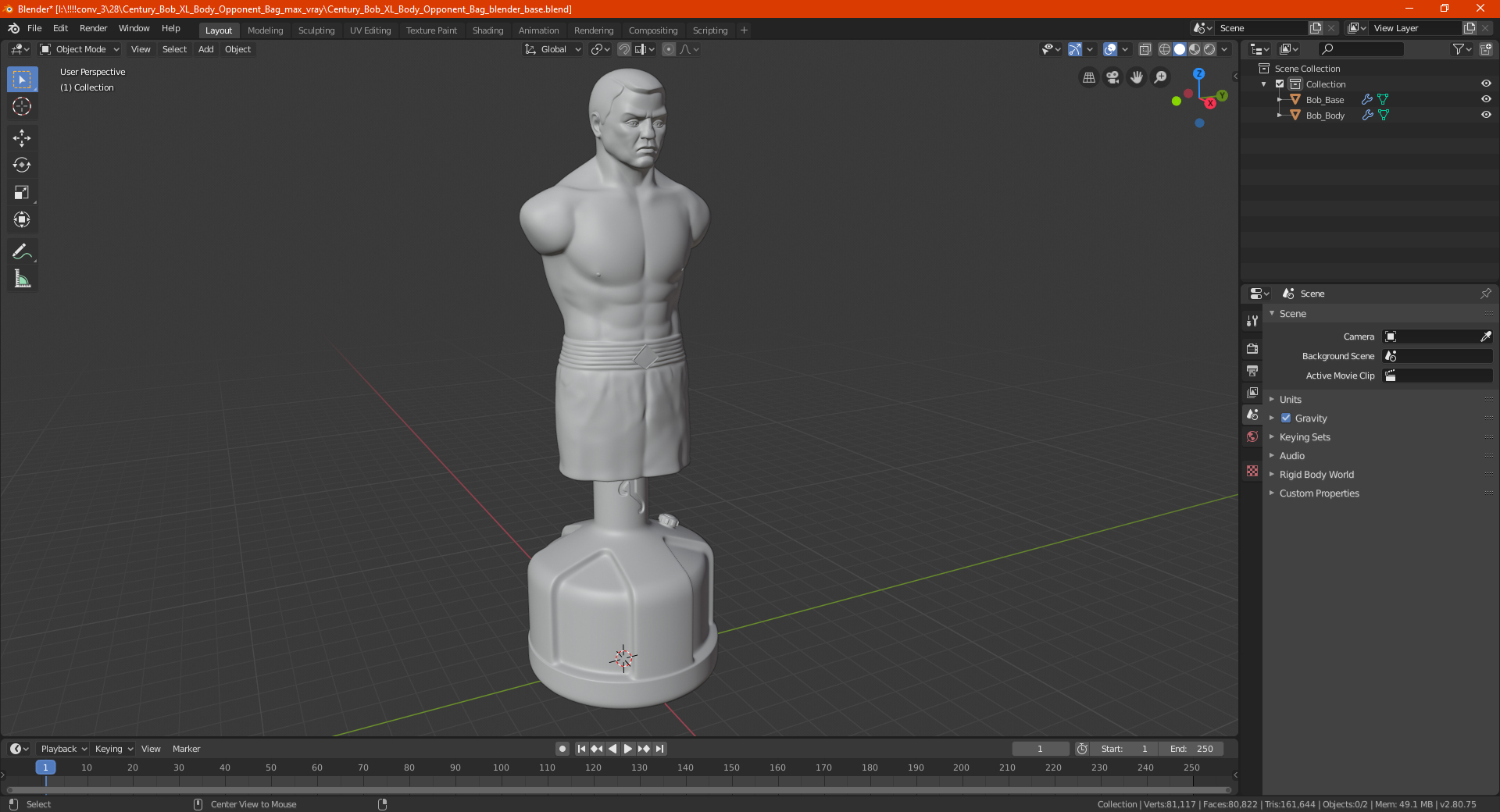Screen dimensions: 1500x812
Task: Open the Output properties tab
Action: (1252, 370)
